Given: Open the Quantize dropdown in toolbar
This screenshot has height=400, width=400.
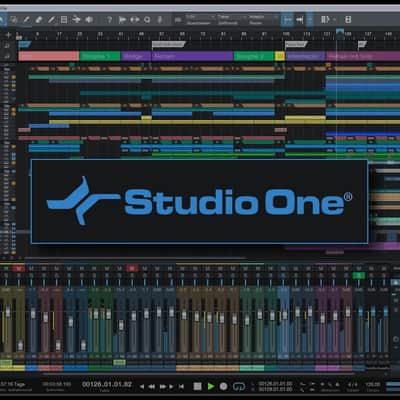Looking at the screenshot, I should pyautogui.click(x=200, y=20).
